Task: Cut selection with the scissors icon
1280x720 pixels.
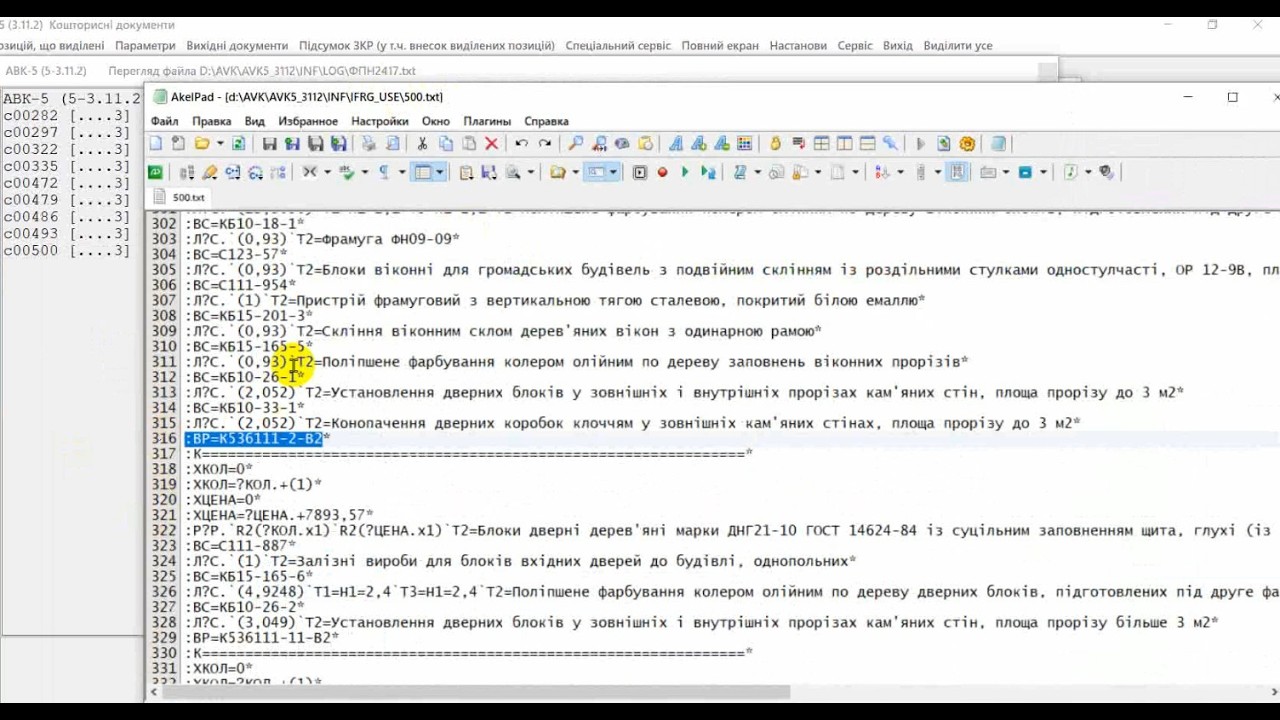Action: pyautogui.click(x=422, y=144)
